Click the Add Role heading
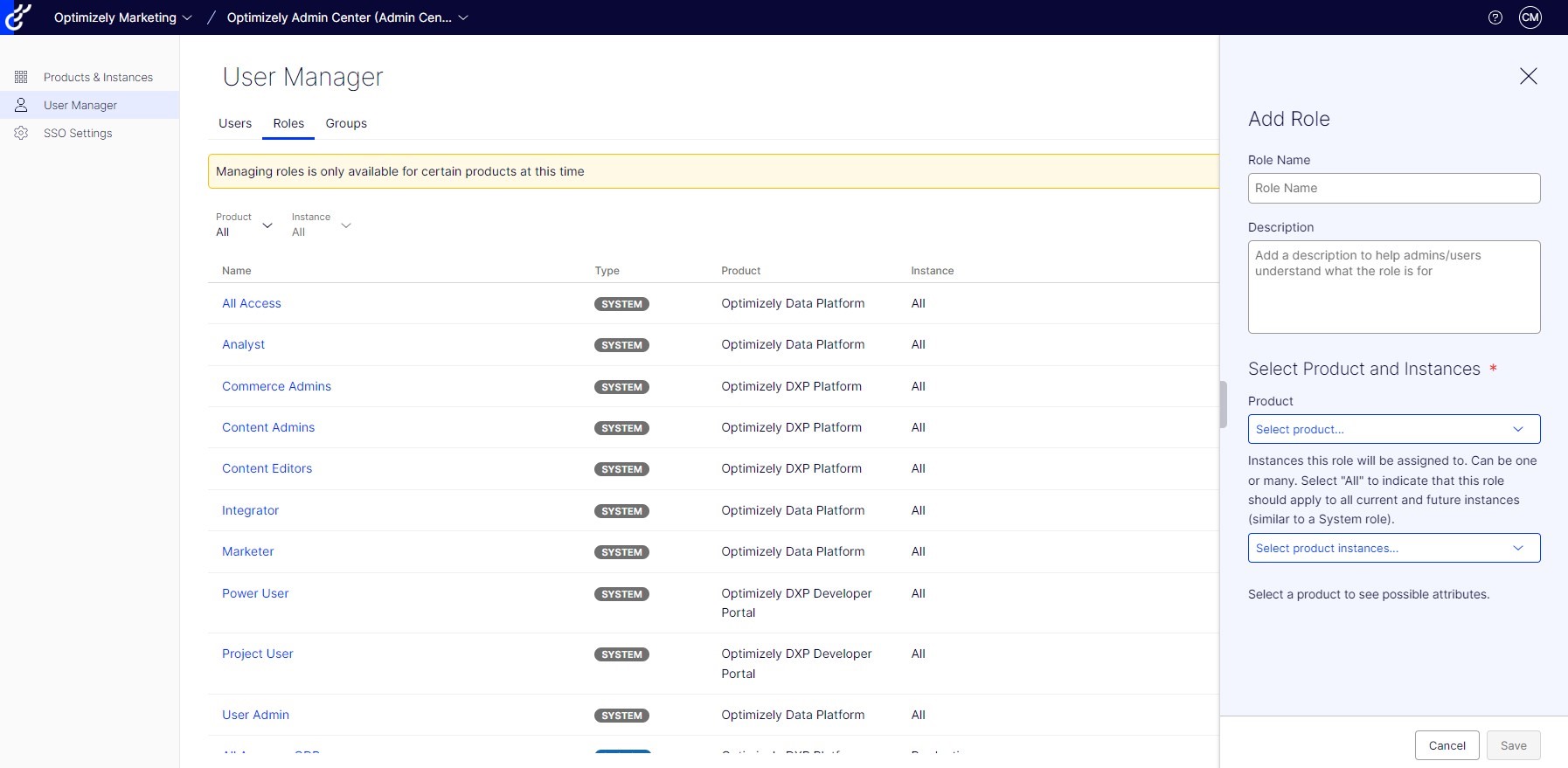Screen dimensions: 1568x768 tap(1288, 119)
